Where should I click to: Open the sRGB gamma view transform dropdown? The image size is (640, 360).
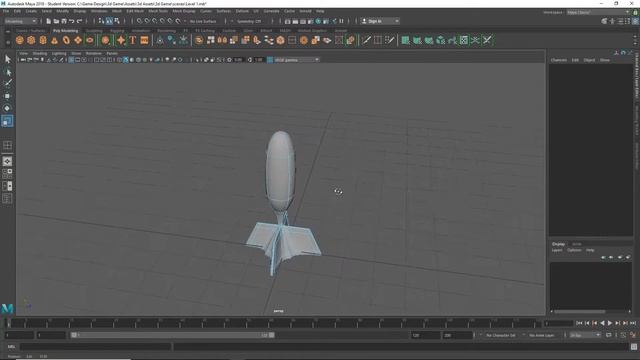coord(296,60)
